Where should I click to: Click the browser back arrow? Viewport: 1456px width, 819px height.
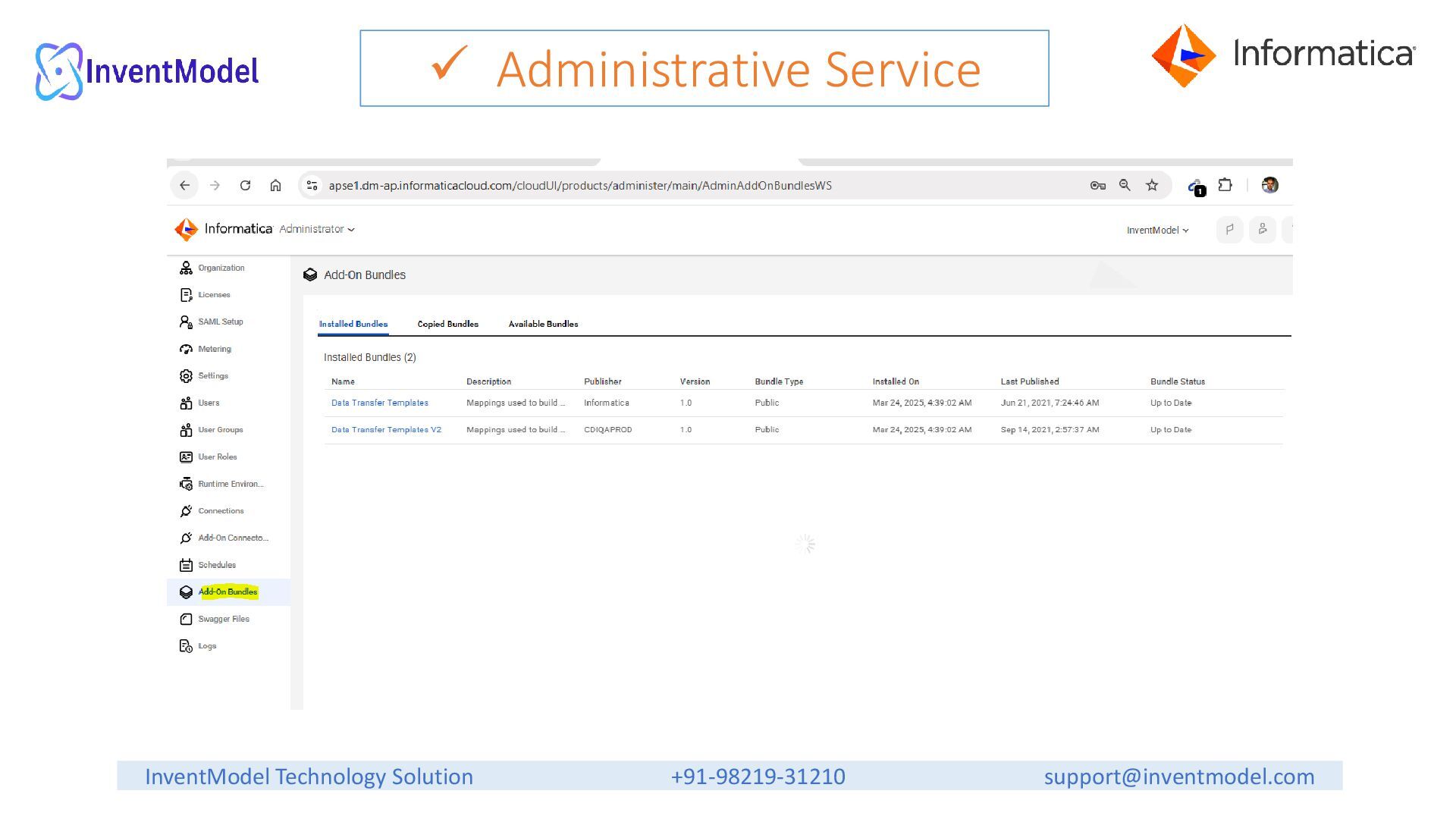coord(184,186)
